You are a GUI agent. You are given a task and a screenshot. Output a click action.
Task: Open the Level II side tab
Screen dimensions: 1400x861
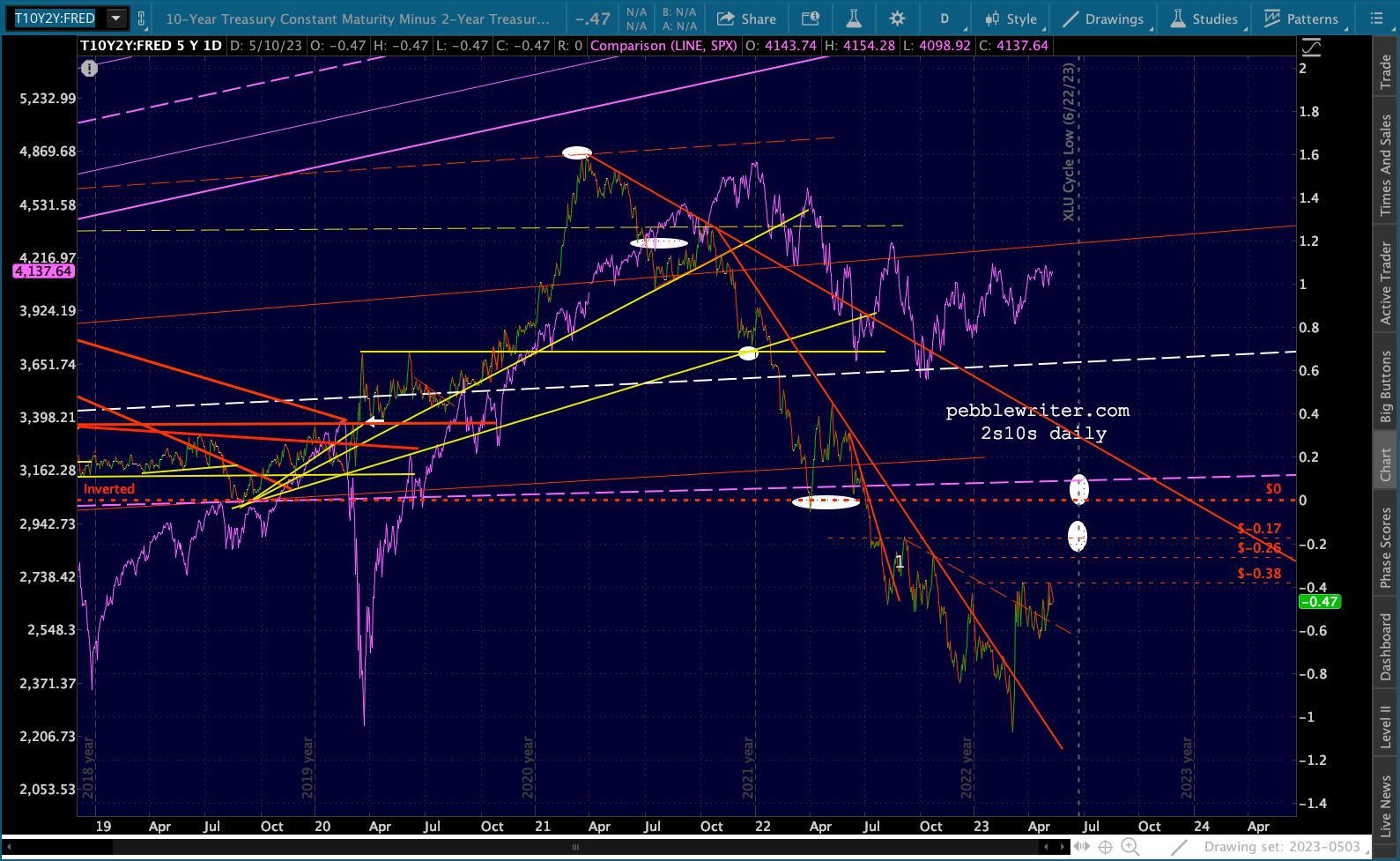[1386, 727]
